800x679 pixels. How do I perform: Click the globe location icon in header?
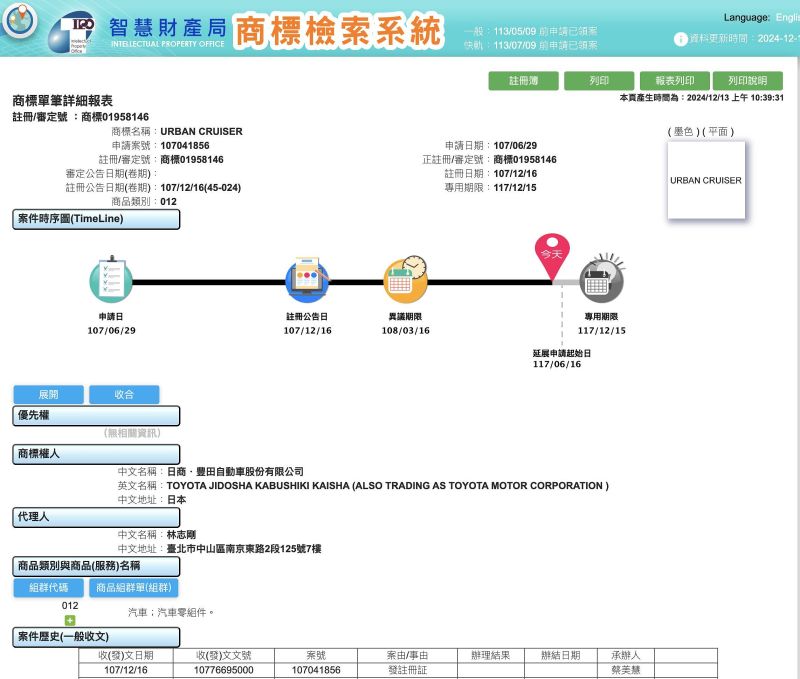pyautogui.click(x=20, y=20)
